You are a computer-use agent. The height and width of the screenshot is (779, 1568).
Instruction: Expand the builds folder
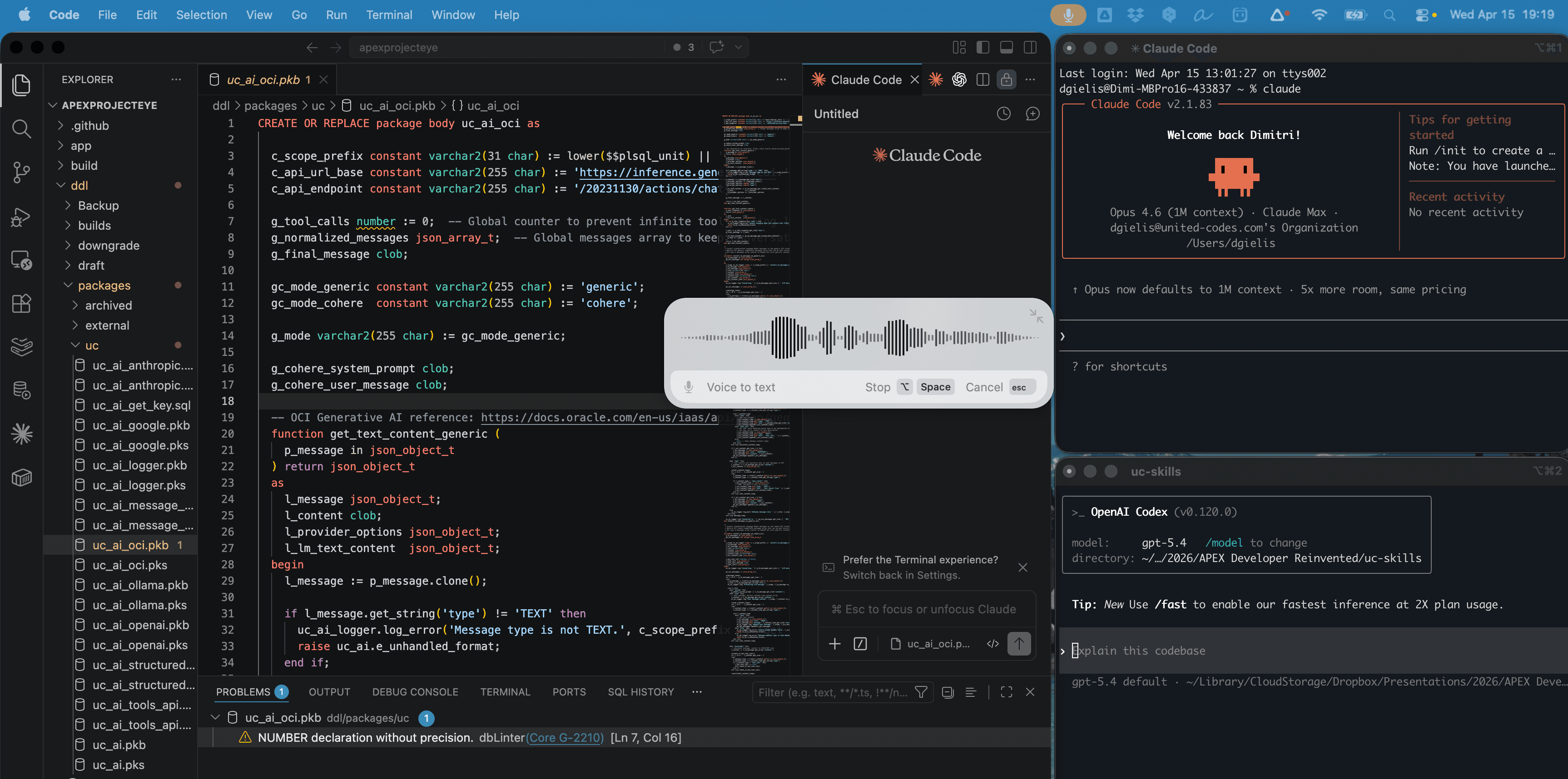95,226
